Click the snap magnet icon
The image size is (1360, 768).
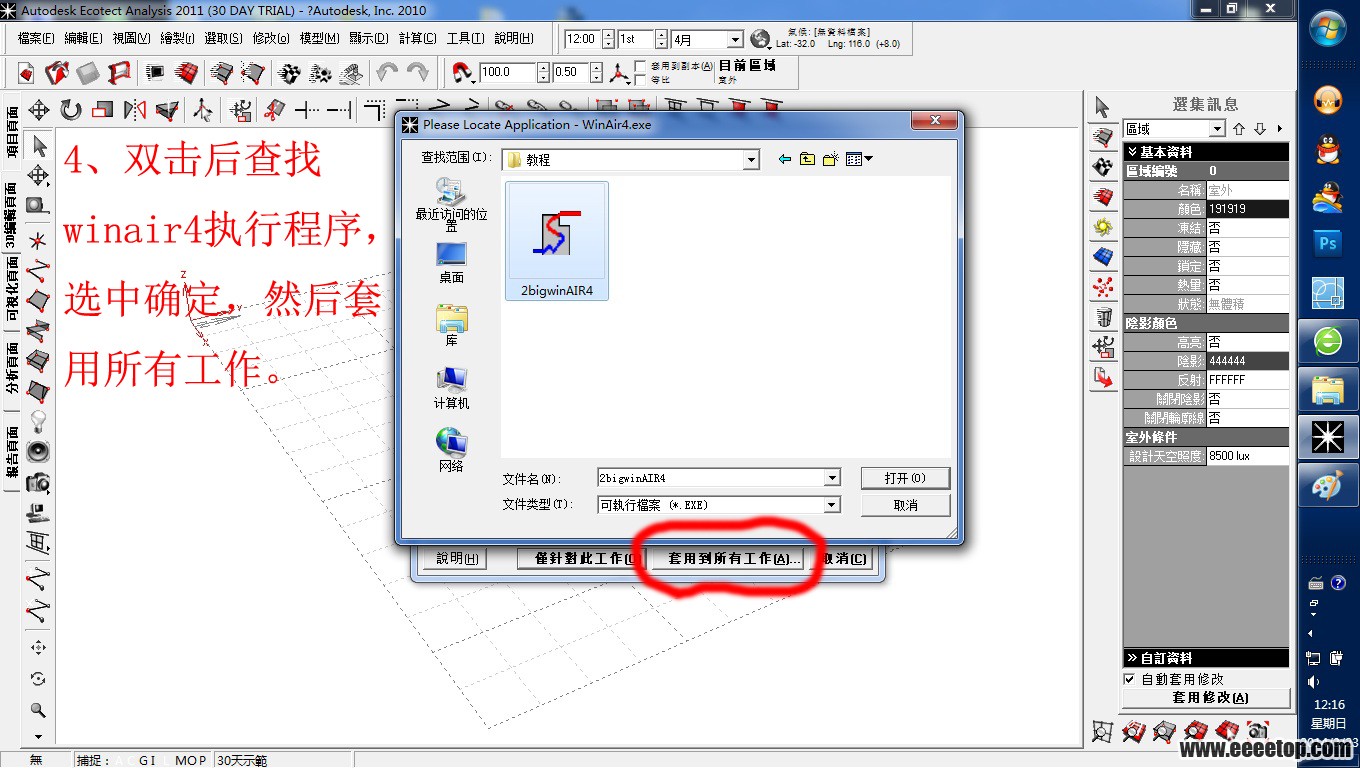[461, 73]
